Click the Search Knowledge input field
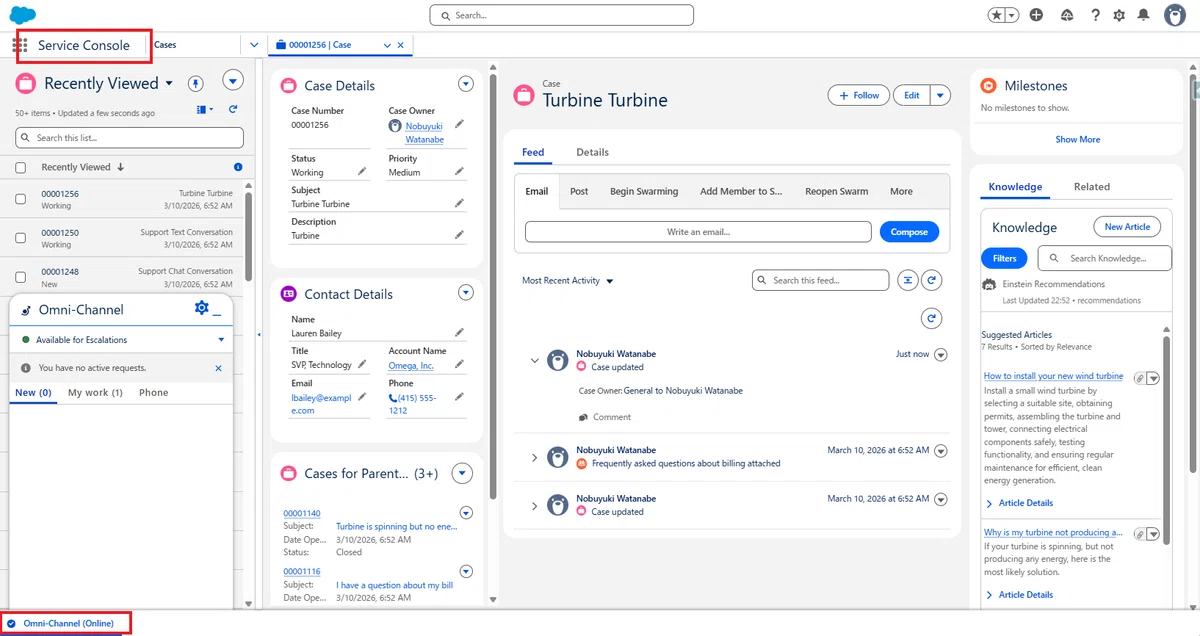 pos(1105,258)
